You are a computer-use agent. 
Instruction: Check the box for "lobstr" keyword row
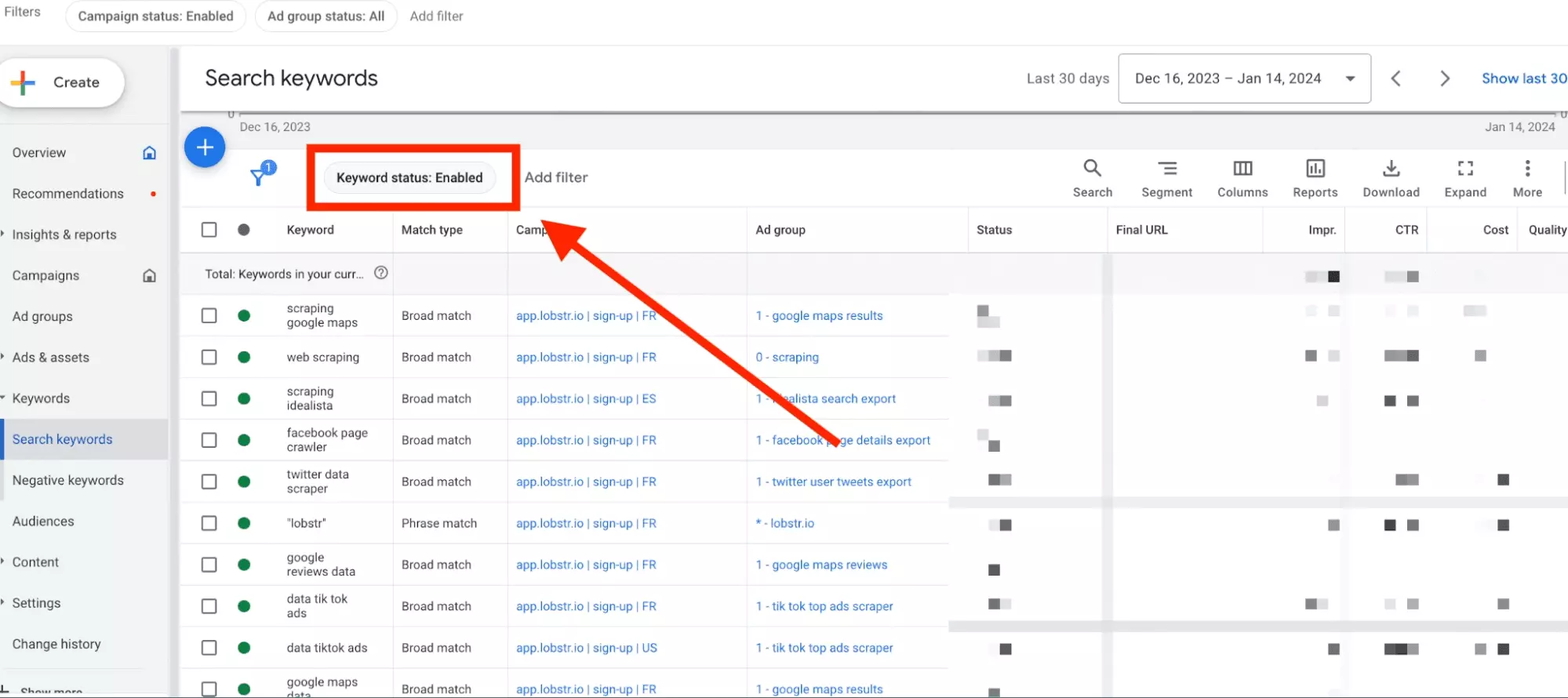[209, 523]
